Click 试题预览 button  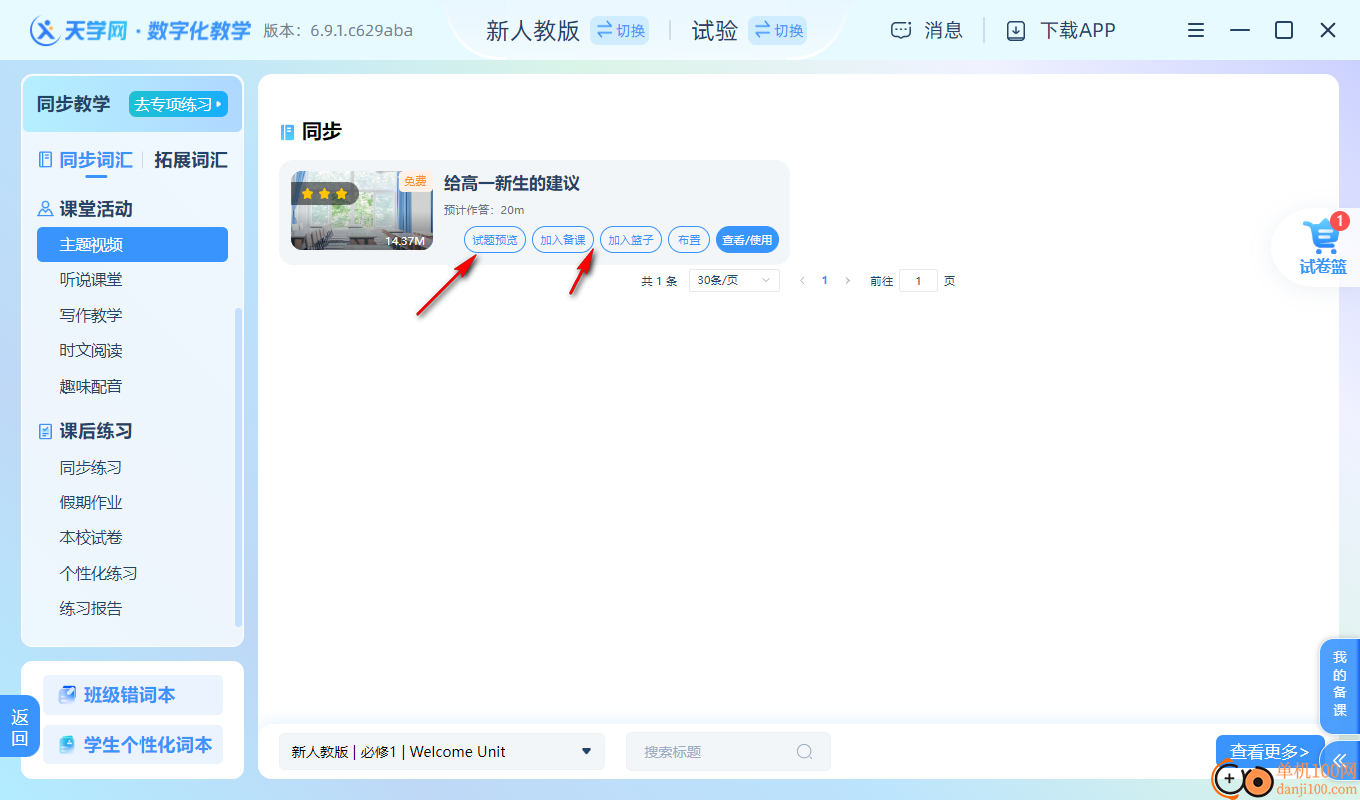pyautogui.click(x=495, y=240)
